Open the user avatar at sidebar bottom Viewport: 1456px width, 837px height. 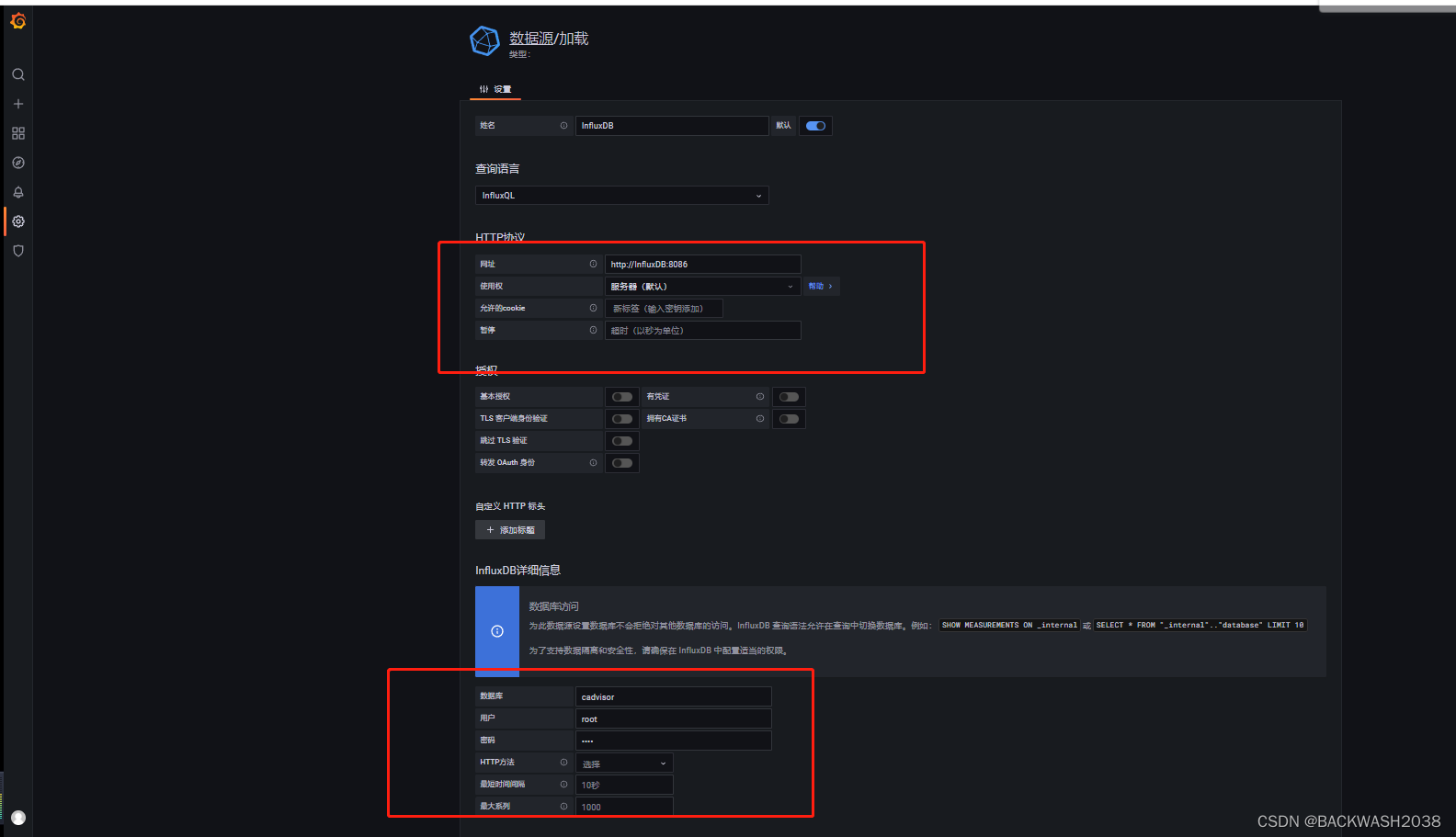(17, 818)
